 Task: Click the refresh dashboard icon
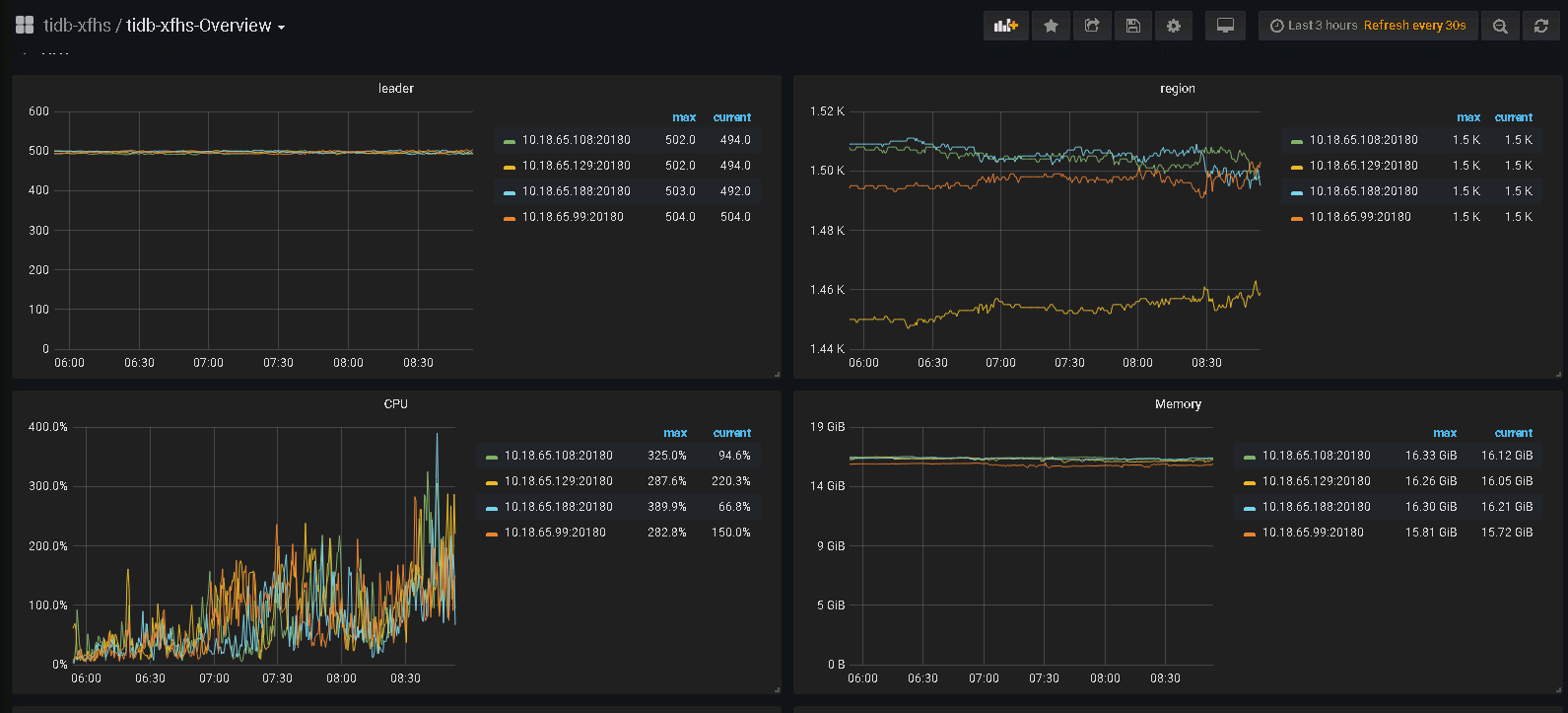1541,27
